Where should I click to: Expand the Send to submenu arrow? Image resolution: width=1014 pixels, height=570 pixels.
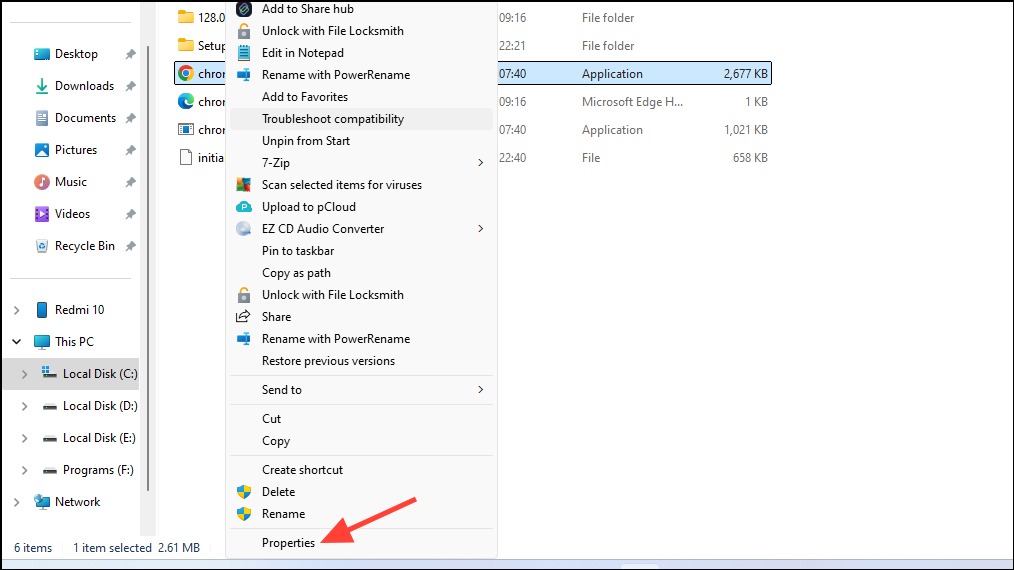(x=480, y=389)
